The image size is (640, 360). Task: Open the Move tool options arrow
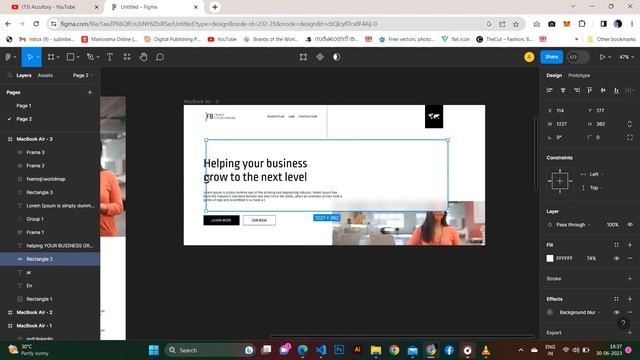coord(38,57)
